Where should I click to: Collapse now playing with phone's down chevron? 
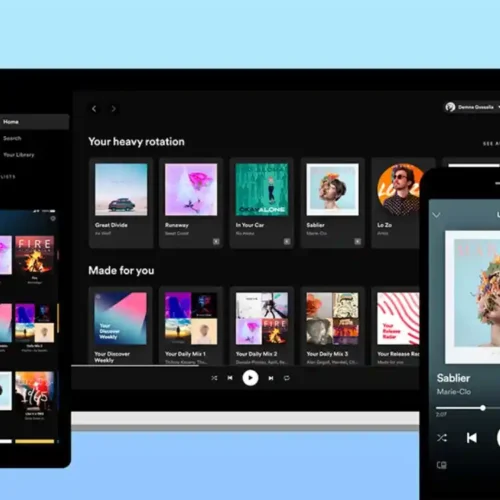click(436, 215)
